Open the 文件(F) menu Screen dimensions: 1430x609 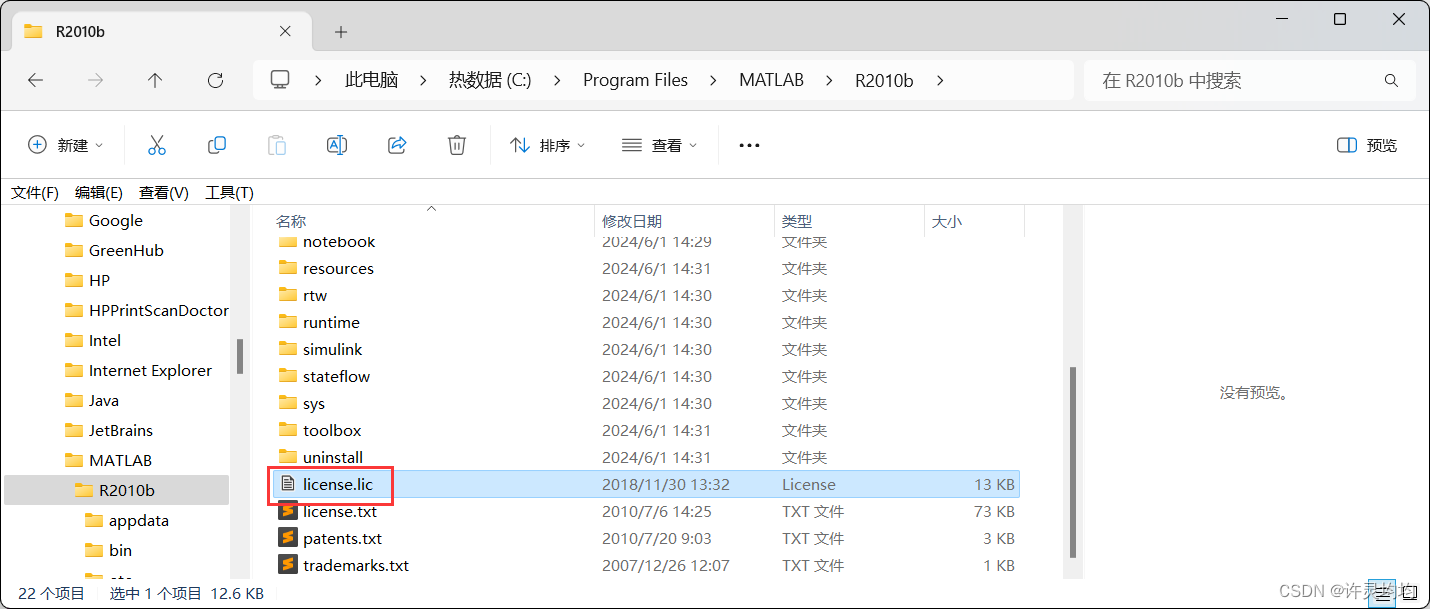pos(35,192)
